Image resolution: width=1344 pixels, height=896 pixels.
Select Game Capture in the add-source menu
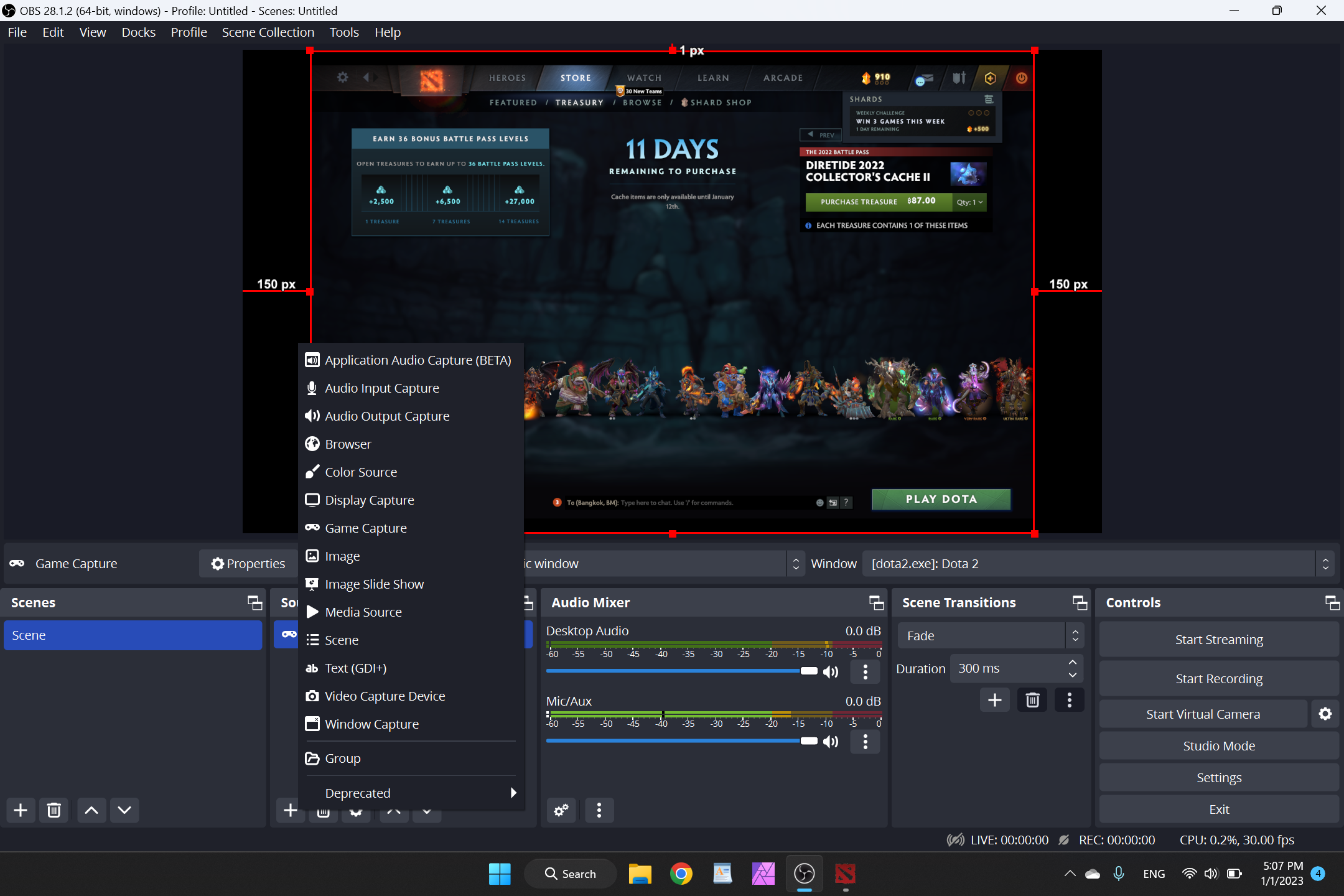(x=411, y=528)
